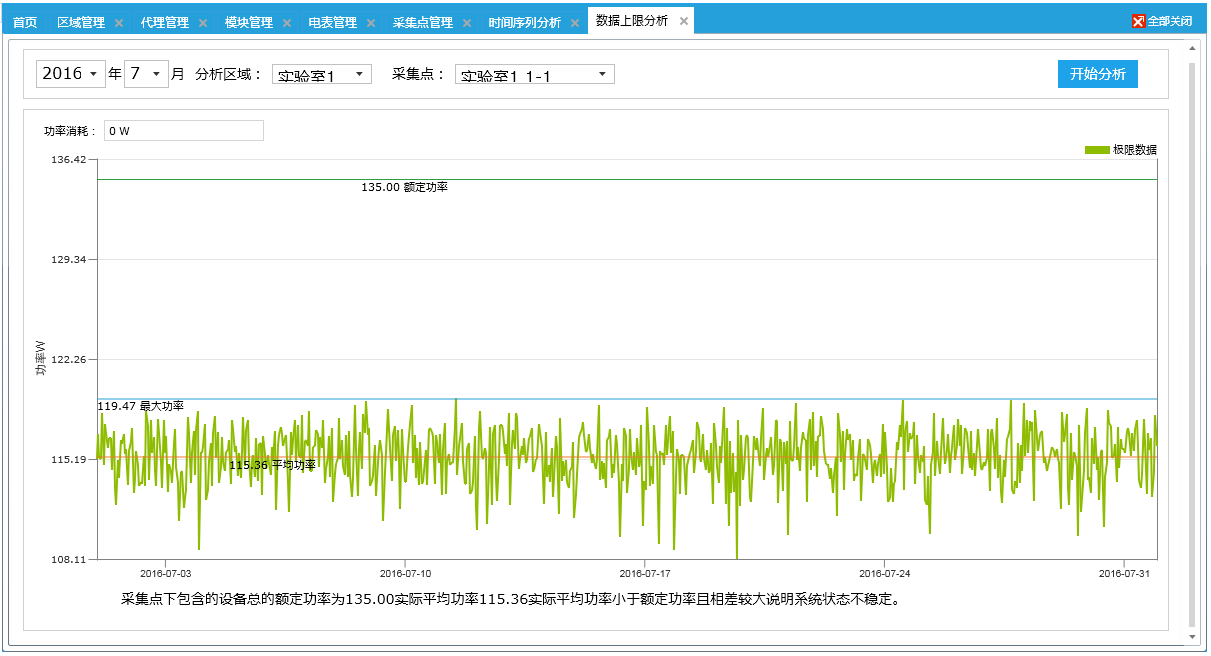The width and height of the screenshot is (1211, 656).
Task: Close the 采集点管理 tab
Action: 467,23
